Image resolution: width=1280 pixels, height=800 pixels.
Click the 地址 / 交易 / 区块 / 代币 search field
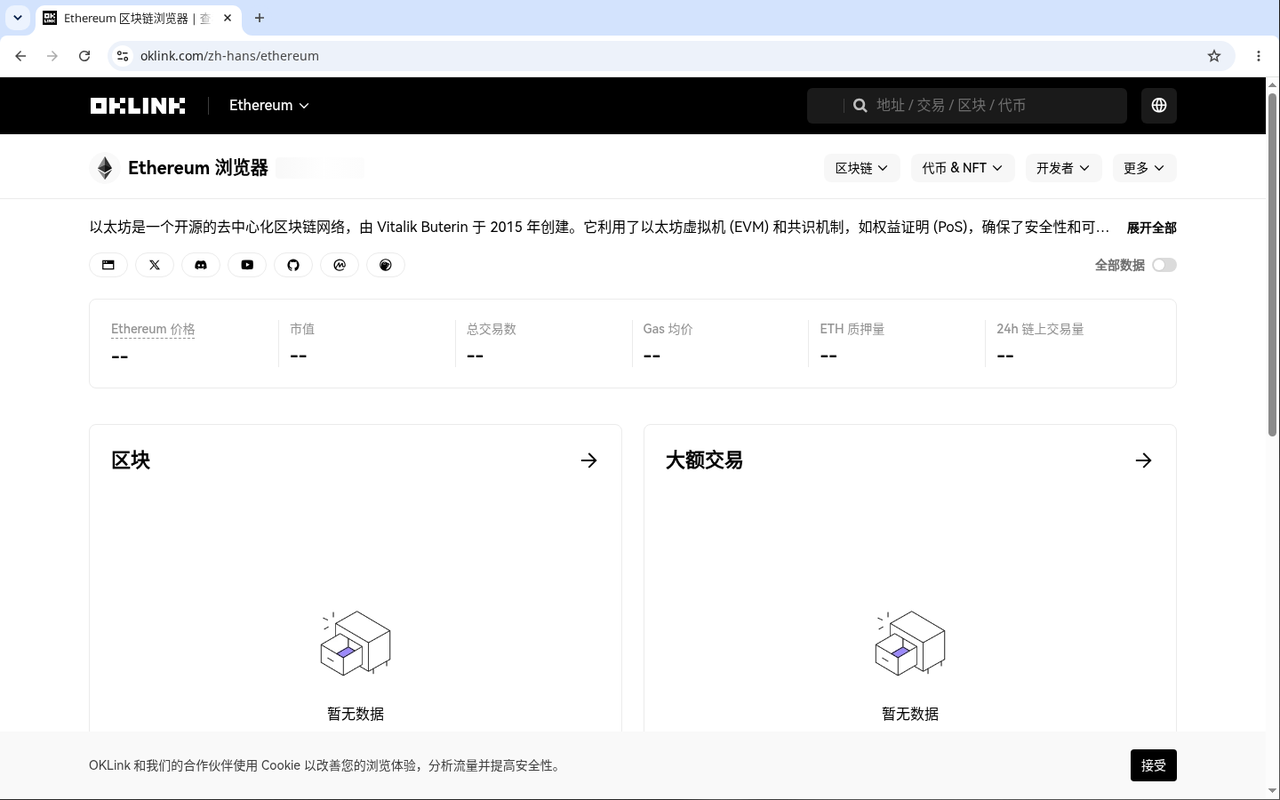967,105
